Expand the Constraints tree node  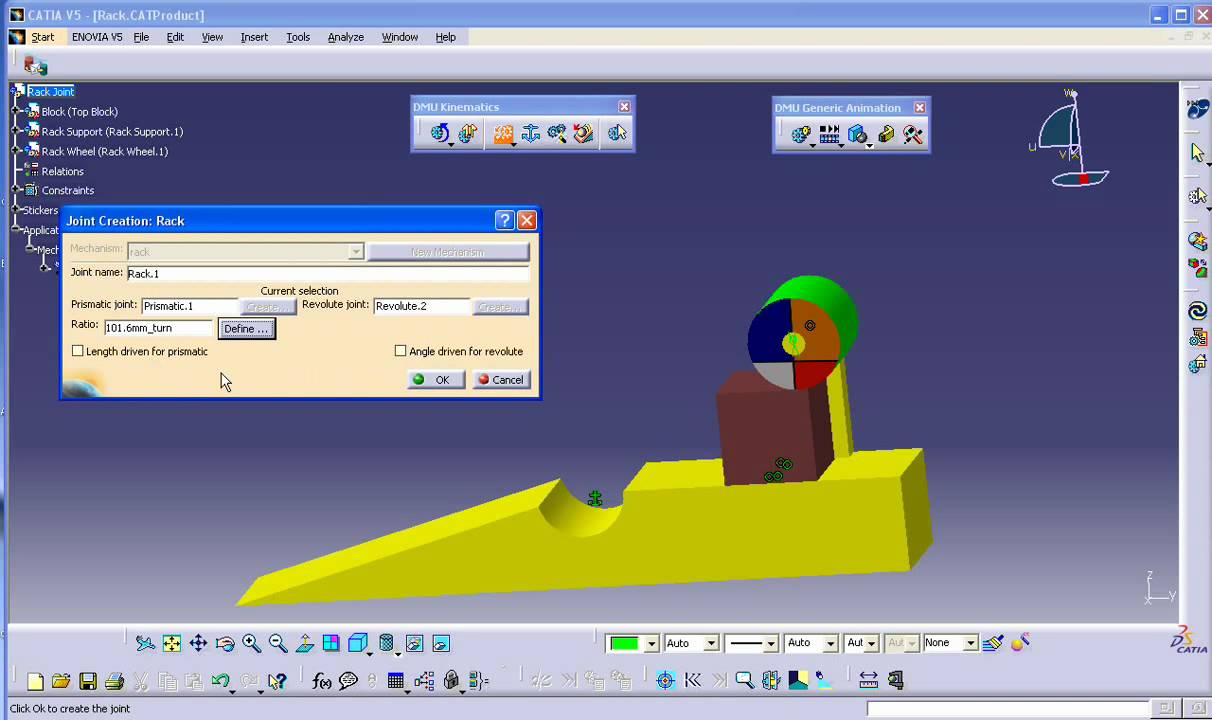(x=17, y=190)
